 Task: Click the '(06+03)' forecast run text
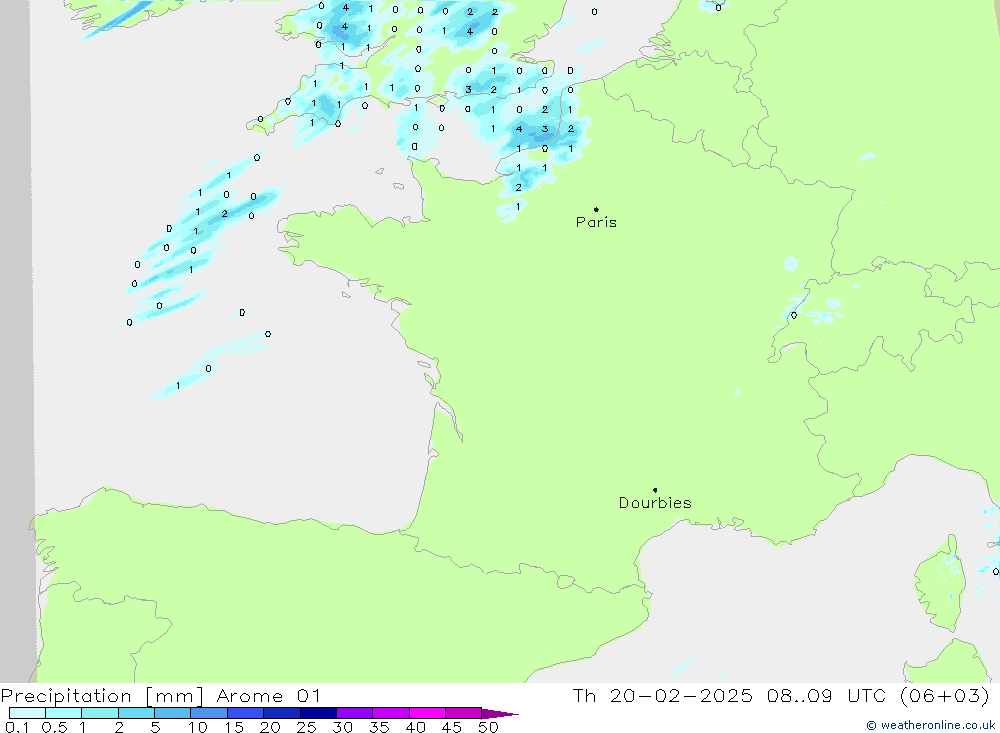[x=945, y=696]
